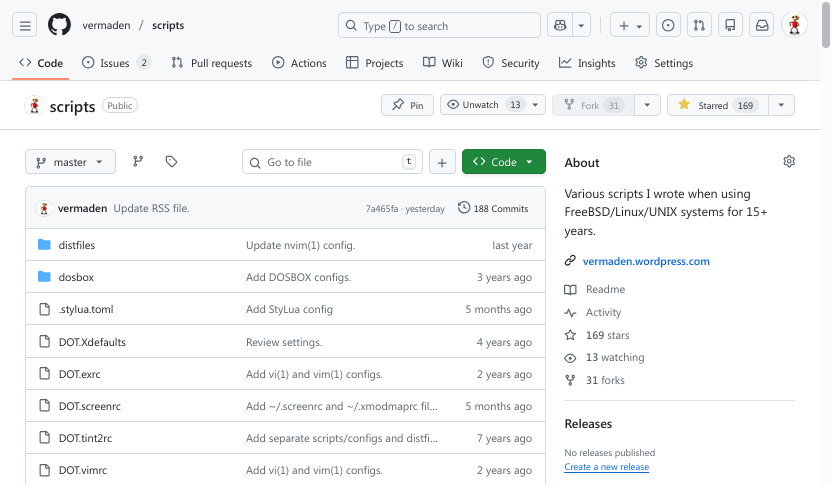Image resolution: width=832 pixels, height=485 pixels.
Task: Open the issues header icon
Action: (x=669, y=25)
